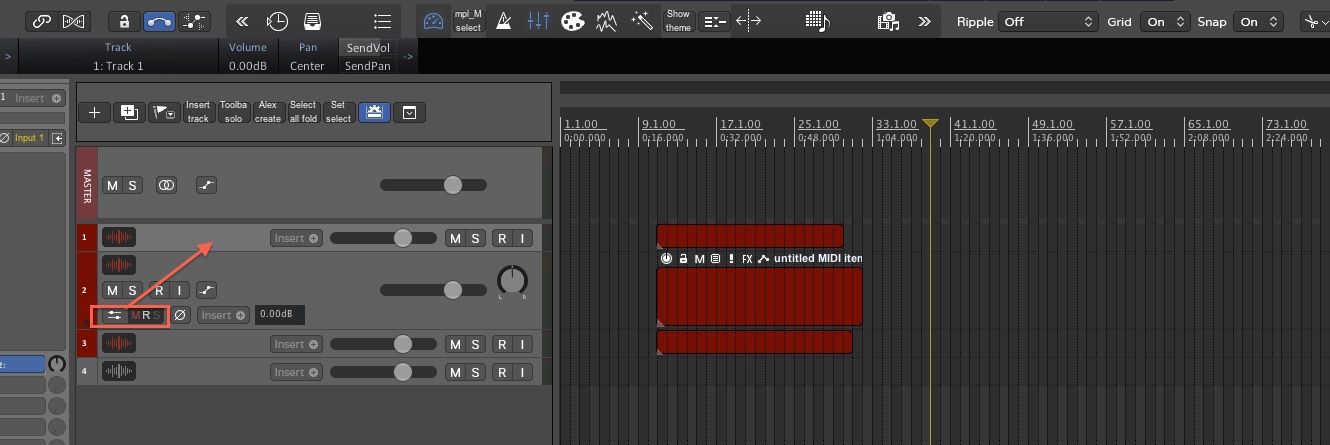This screenshot has width=1330, height=445.
Task: Solo track 4
Action: click(475, 372)
